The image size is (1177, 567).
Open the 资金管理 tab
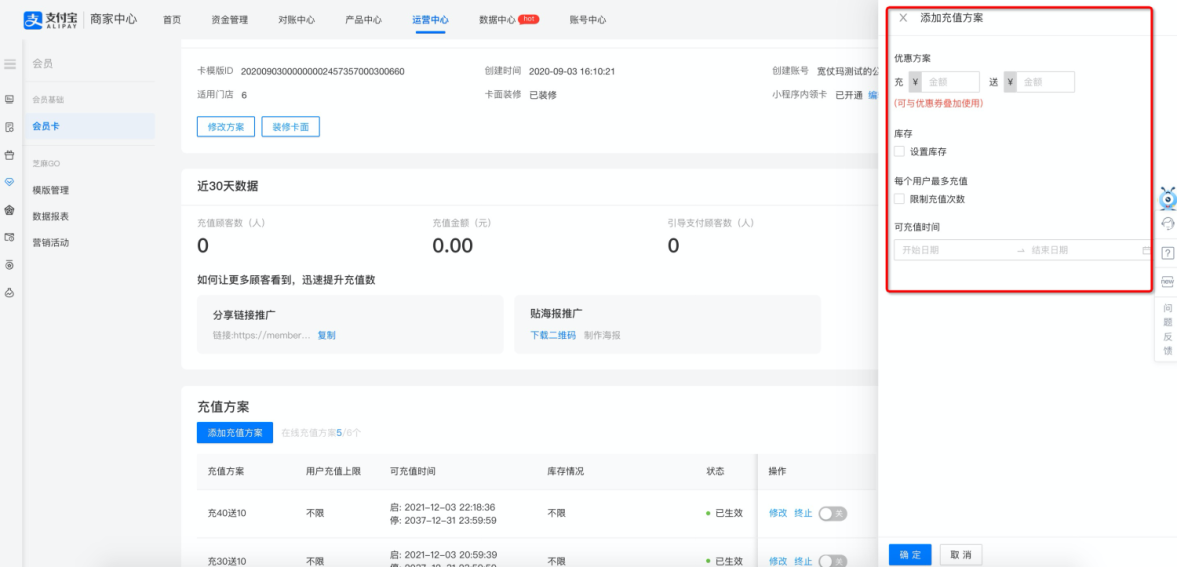pyautogui.click(x=230, y=20)
